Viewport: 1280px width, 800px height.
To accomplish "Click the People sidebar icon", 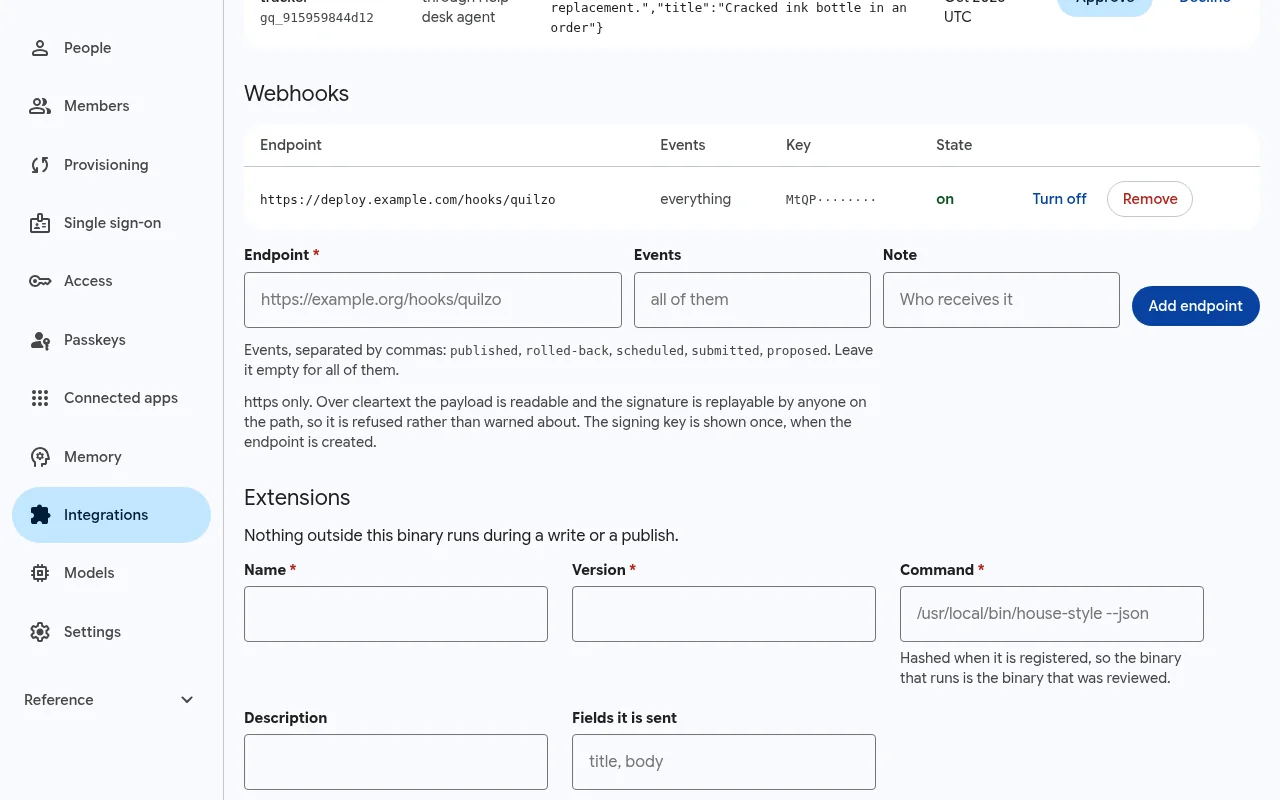I will (40, 48).
